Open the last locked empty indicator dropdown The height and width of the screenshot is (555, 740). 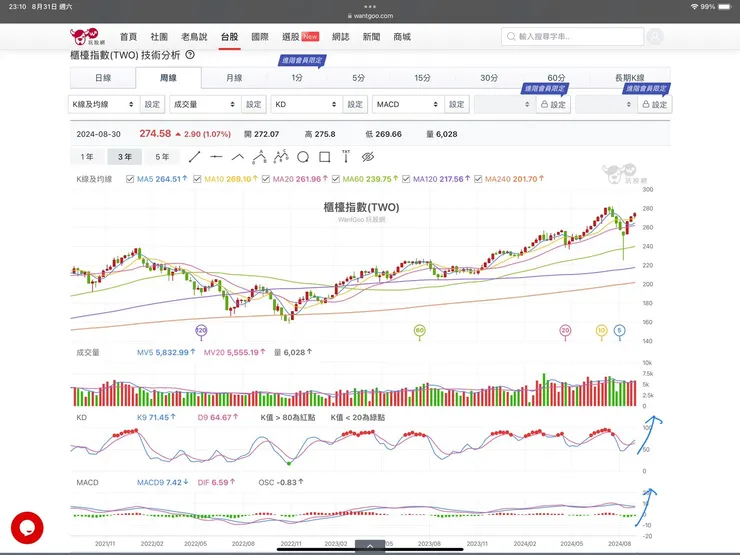(606, 104)
